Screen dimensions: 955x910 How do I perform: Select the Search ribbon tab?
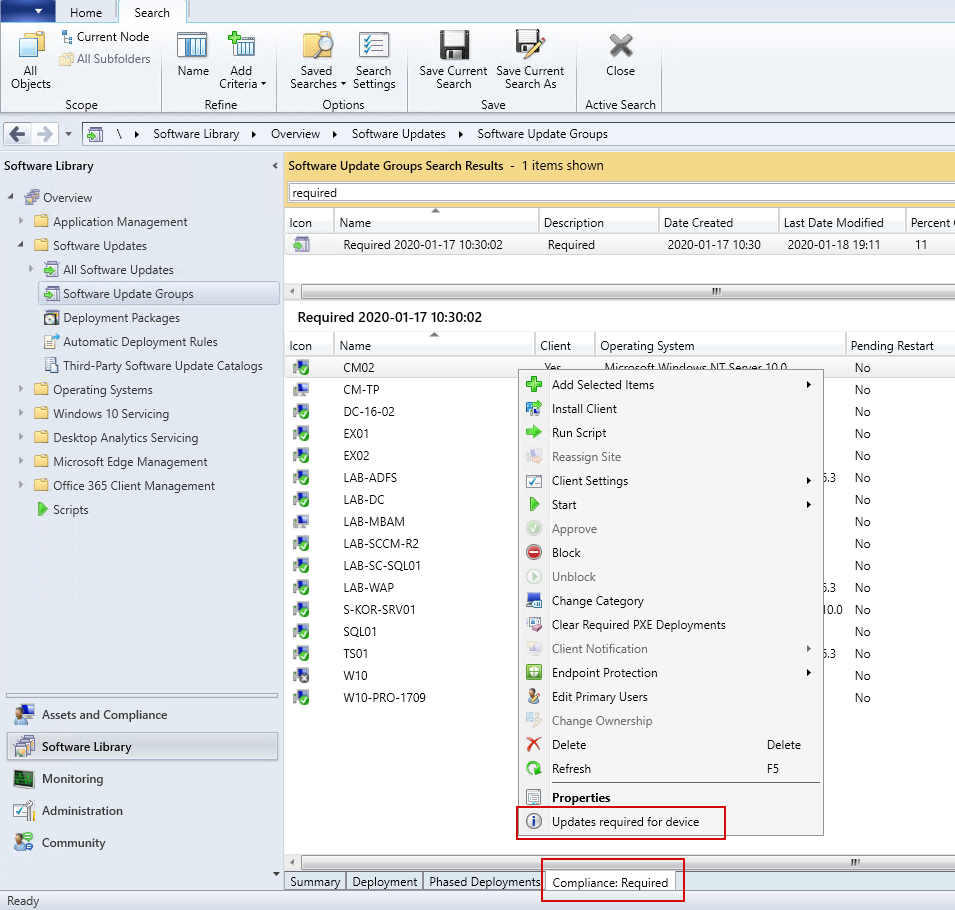click(152, 12)
